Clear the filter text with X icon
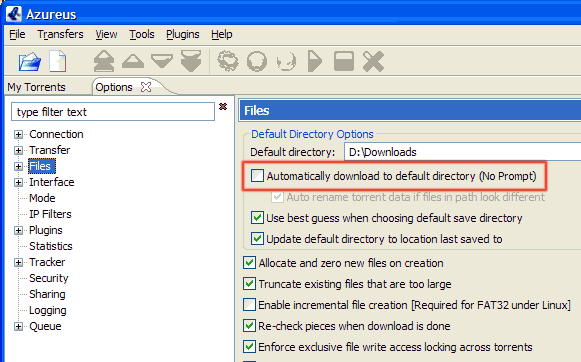This screenshot has width=581, height=362. click(x=223, y=107)
